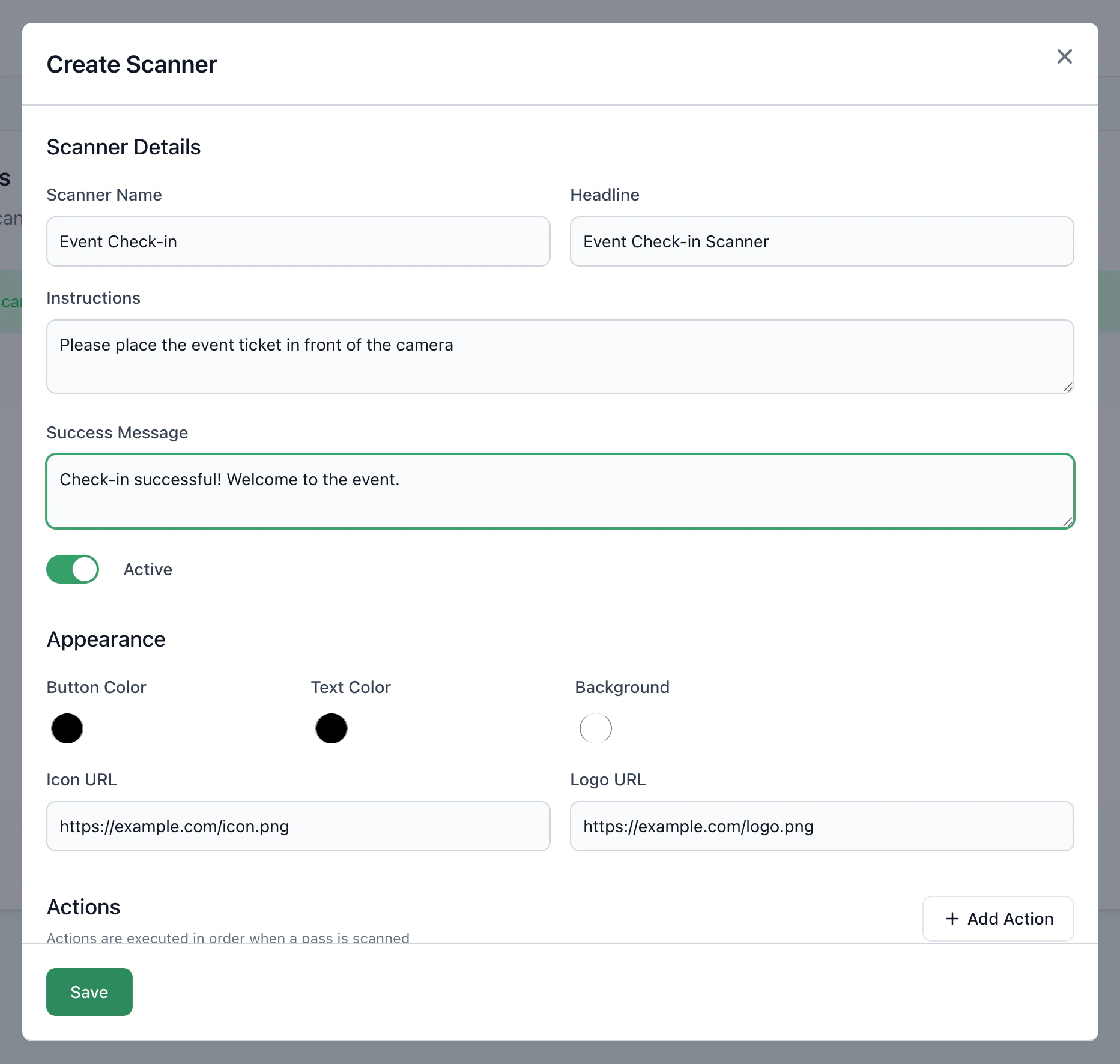
Task: Click the Headline input field
Action: [x=822, y=241]
